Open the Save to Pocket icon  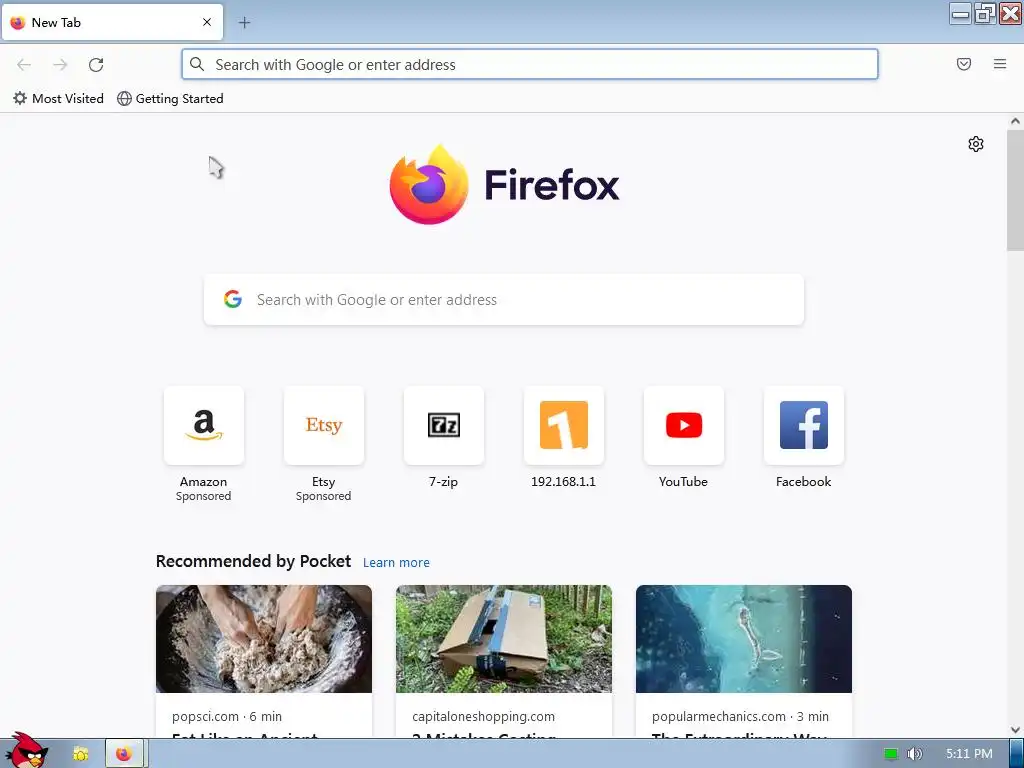(x=964, y=64)
